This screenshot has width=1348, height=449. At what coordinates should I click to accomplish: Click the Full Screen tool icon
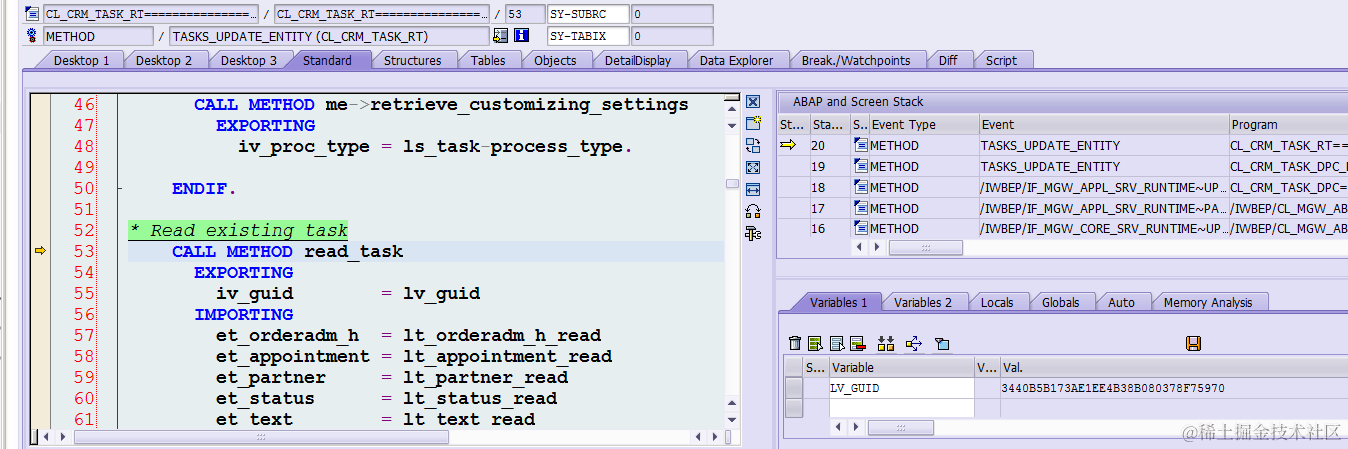click(x=753, y=167)
